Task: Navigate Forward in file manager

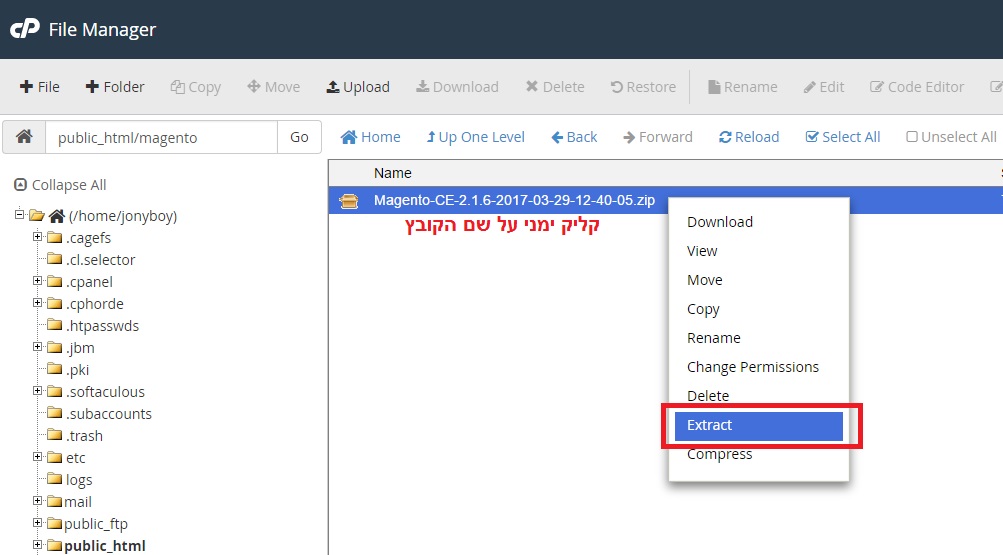Action: click(x=658, y=137)
